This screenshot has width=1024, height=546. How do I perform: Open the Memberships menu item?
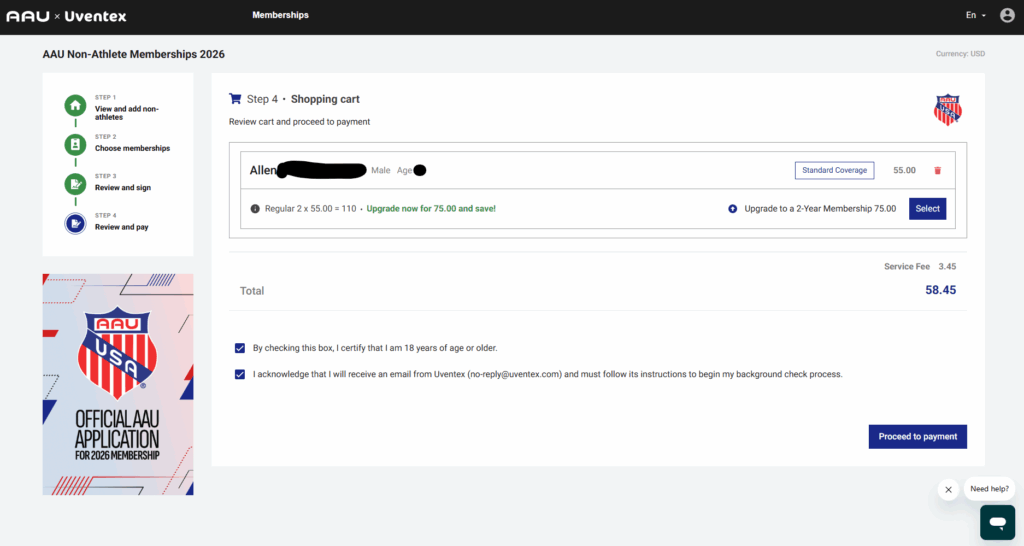point(280,16)
